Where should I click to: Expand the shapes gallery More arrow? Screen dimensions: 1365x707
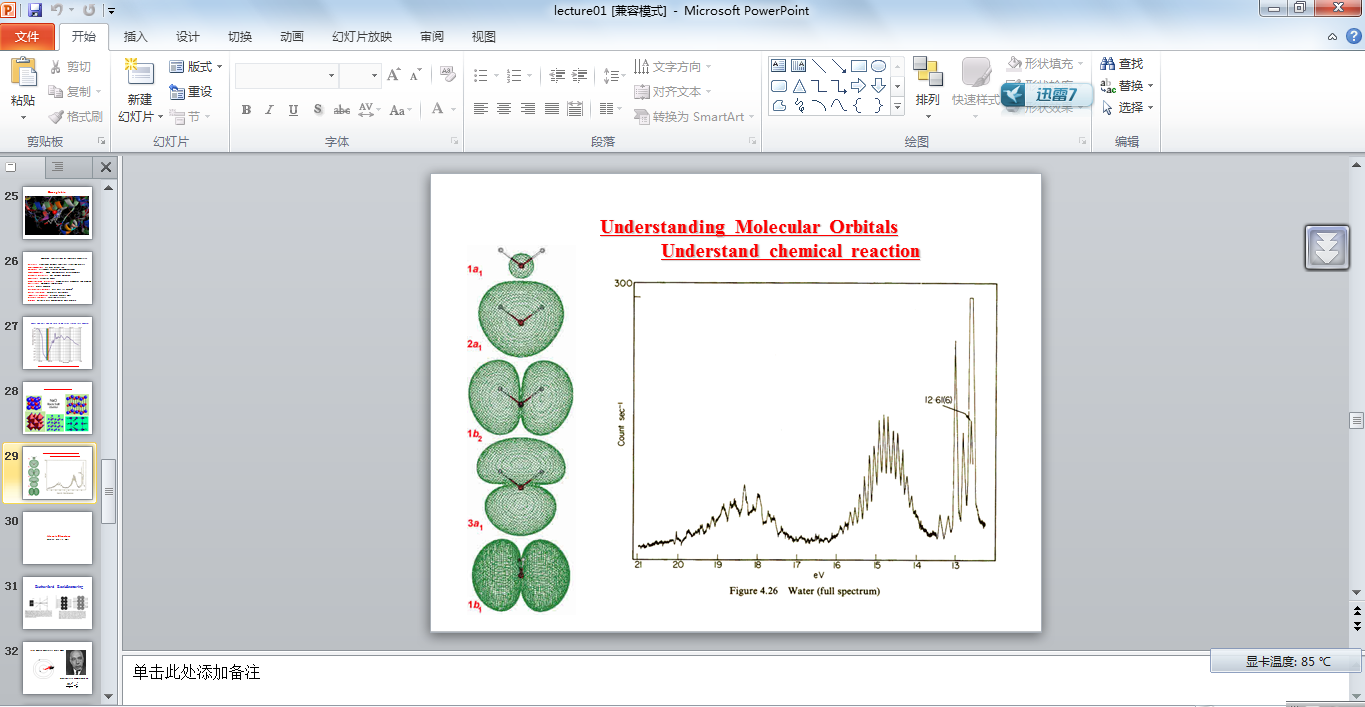897,105
